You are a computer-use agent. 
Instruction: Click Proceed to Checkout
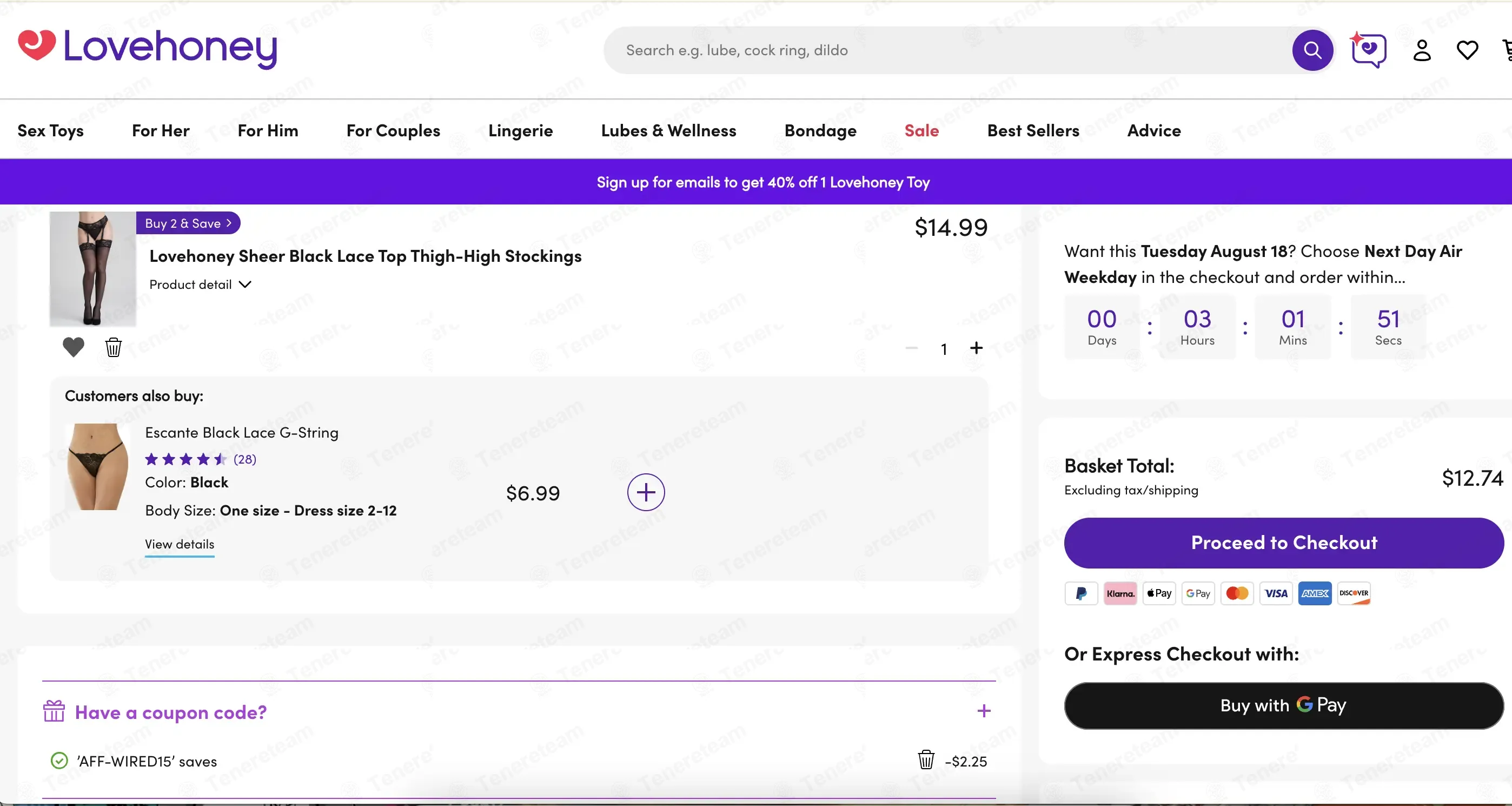(1284, 543)
